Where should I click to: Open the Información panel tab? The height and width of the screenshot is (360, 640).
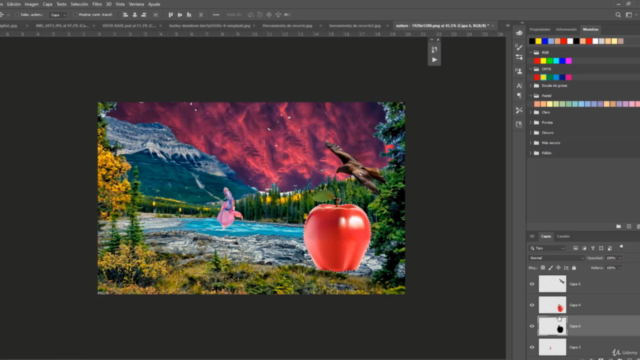pos(566,29)
